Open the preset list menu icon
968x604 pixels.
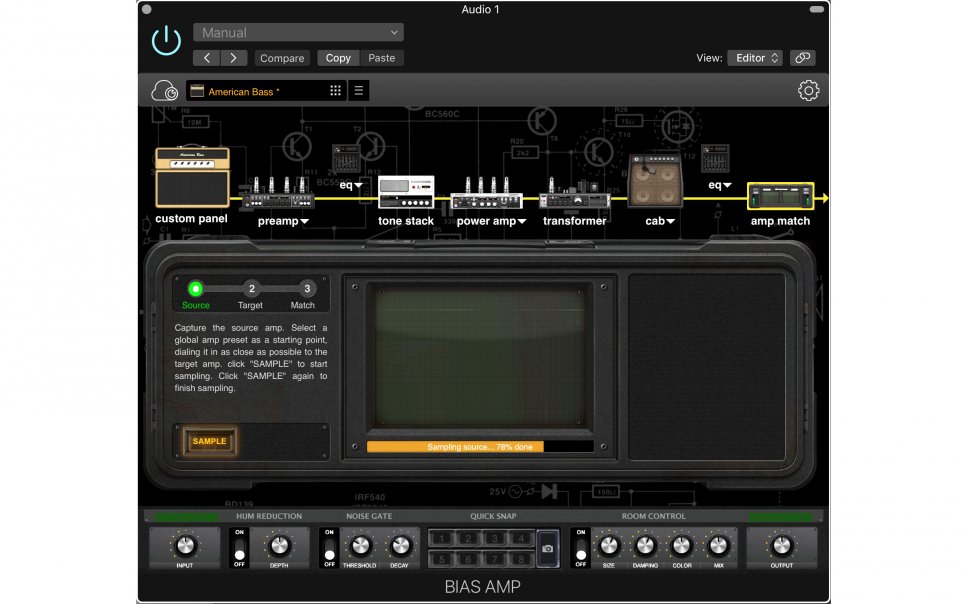click(359, 91)
